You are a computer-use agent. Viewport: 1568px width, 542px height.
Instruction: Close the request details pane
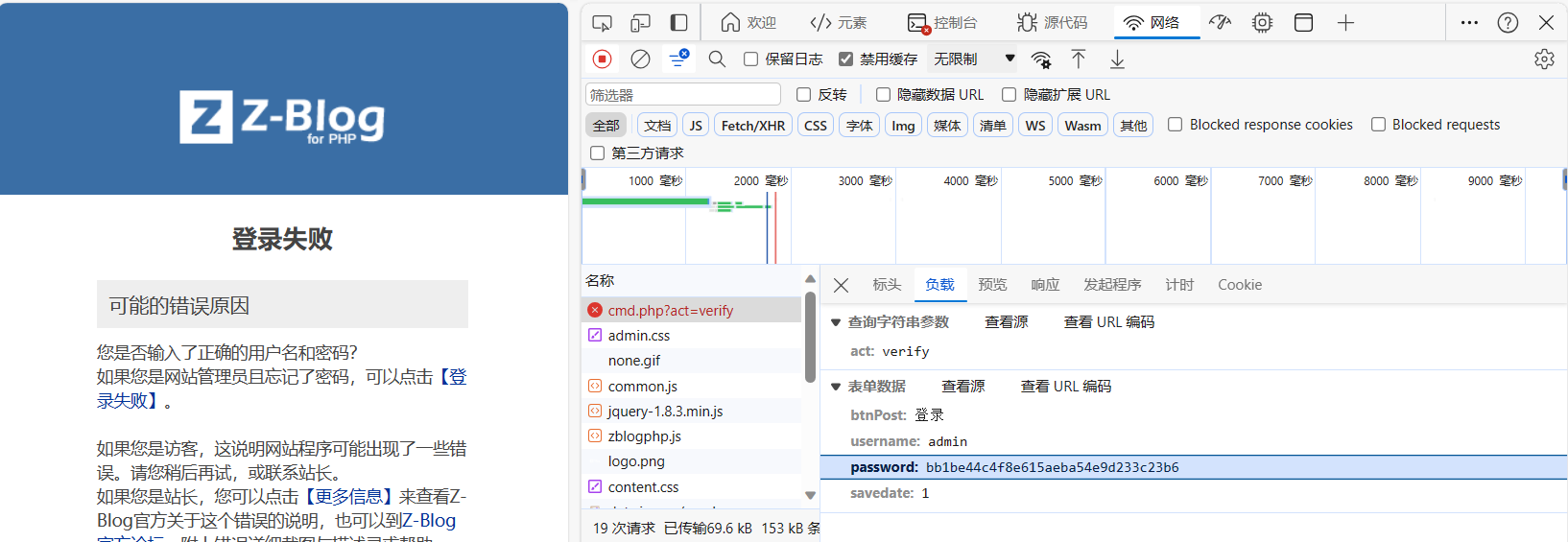coord(841,285)
